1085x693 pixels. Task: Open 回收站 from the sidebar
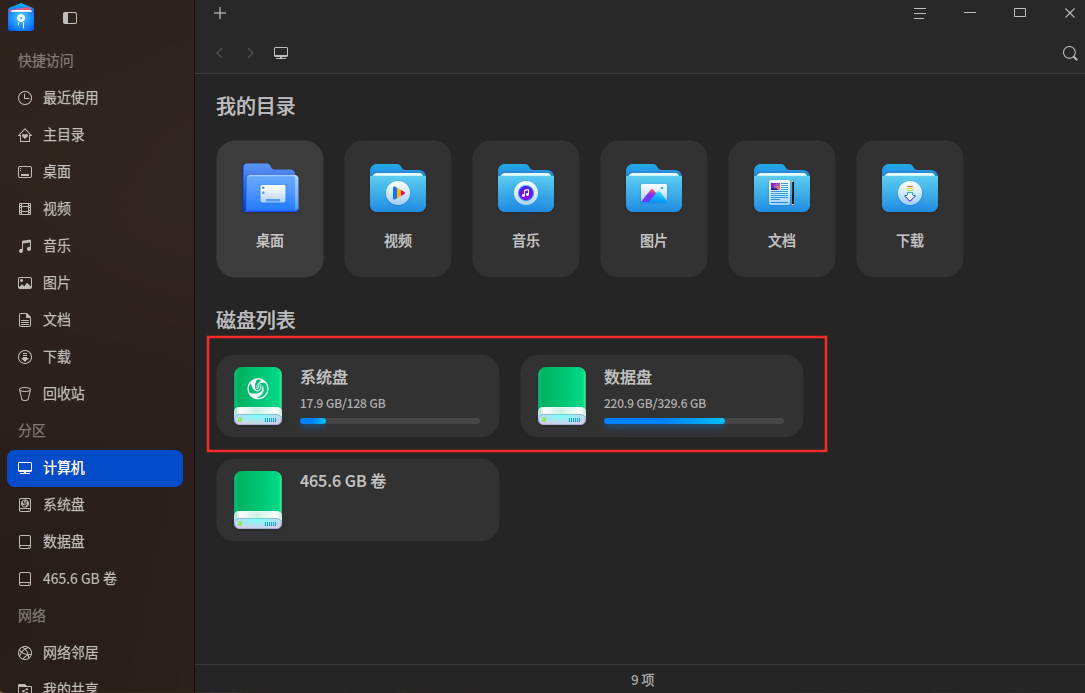[95, 394]
